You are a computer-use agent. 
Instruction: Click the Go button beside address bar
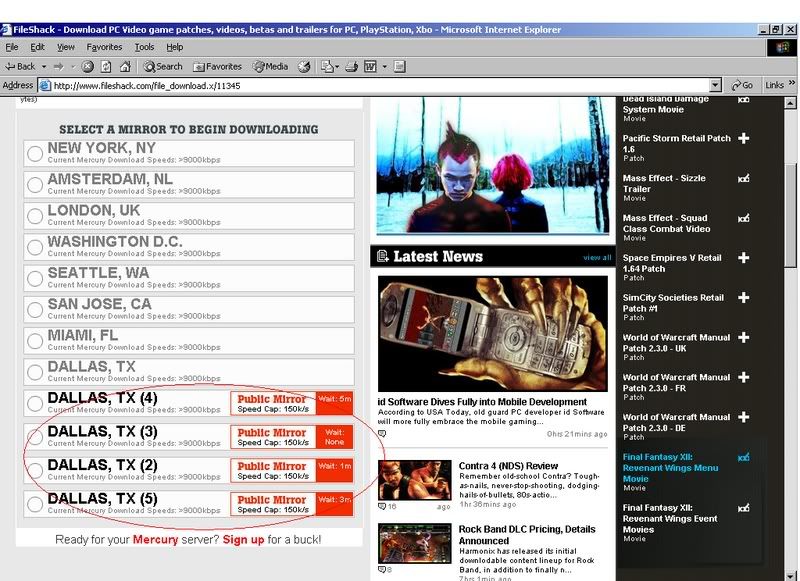(741, 85)
